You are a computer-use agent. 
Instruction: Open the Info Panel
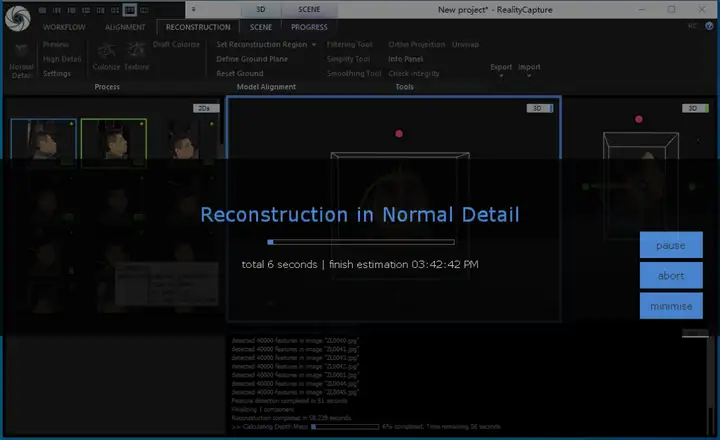click(405, 59)
